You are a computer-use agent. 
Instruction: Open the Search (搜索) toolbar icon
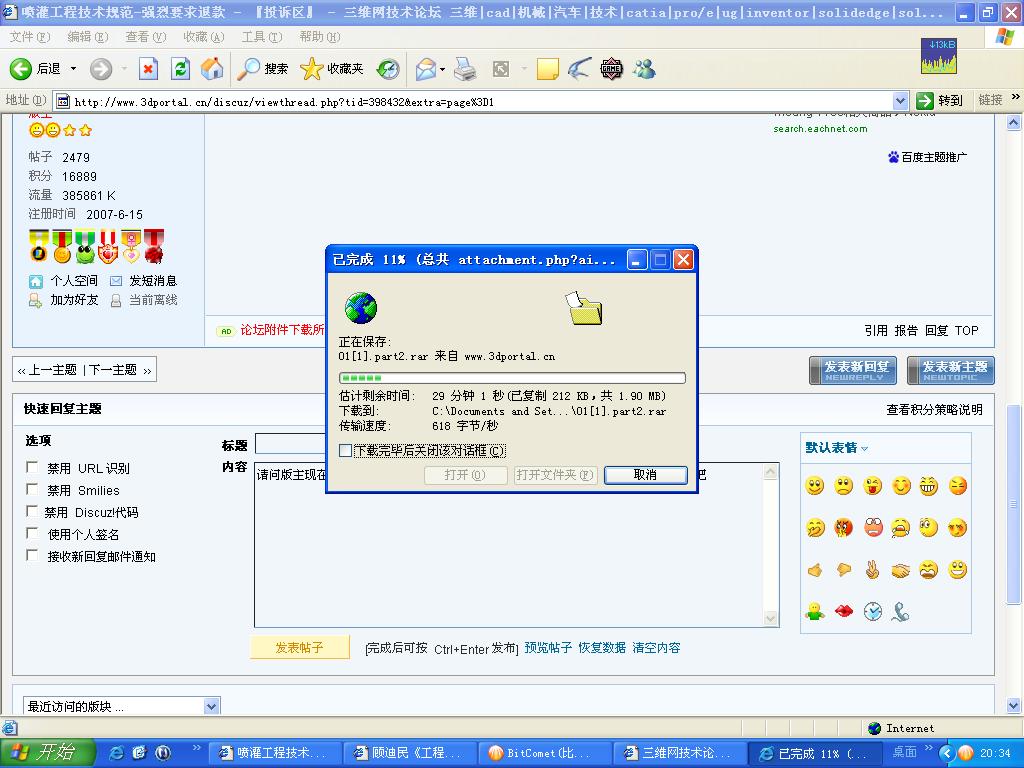click(x=248, y=69)
